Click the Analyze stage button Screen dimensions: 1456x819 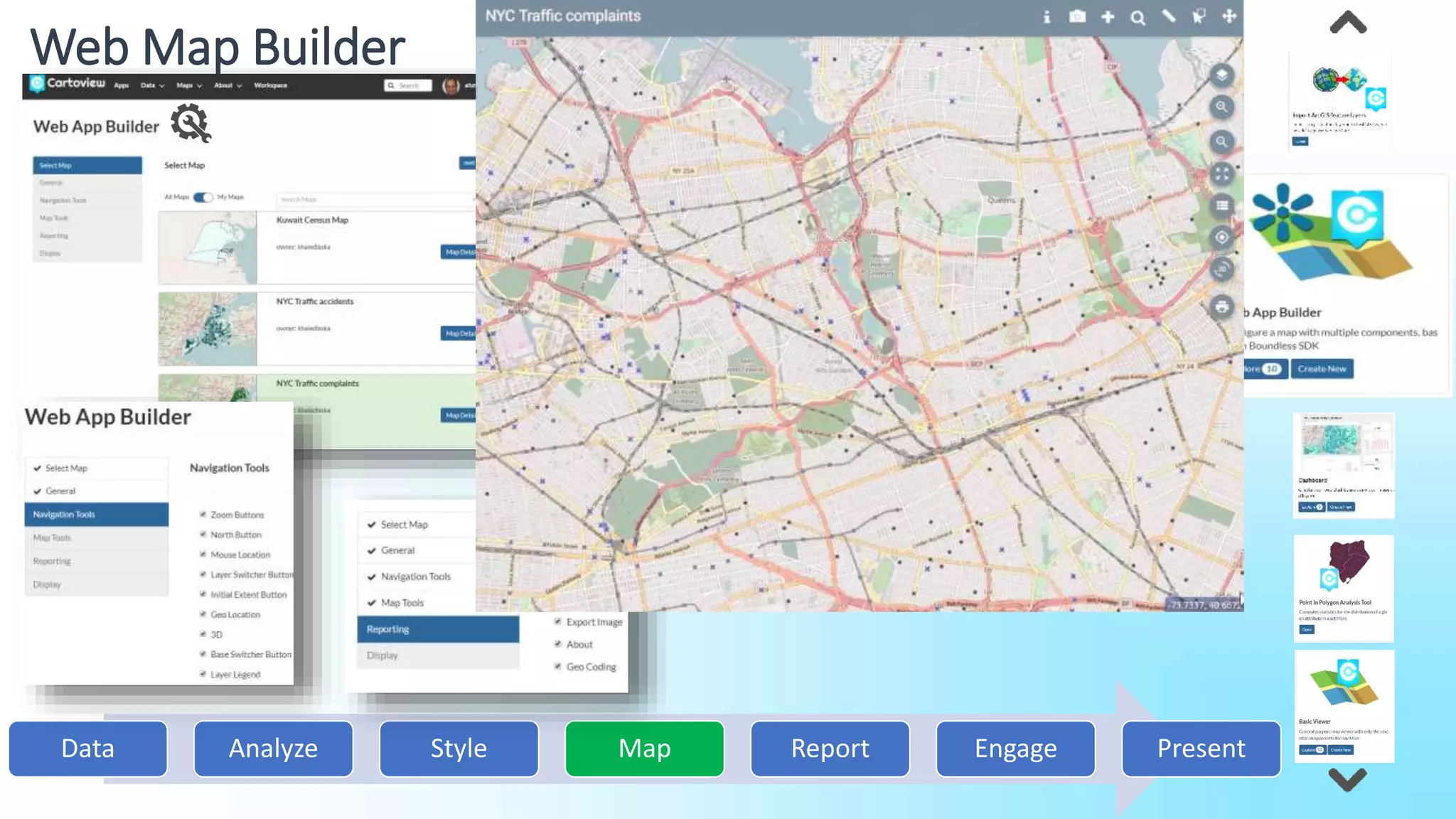273,749
